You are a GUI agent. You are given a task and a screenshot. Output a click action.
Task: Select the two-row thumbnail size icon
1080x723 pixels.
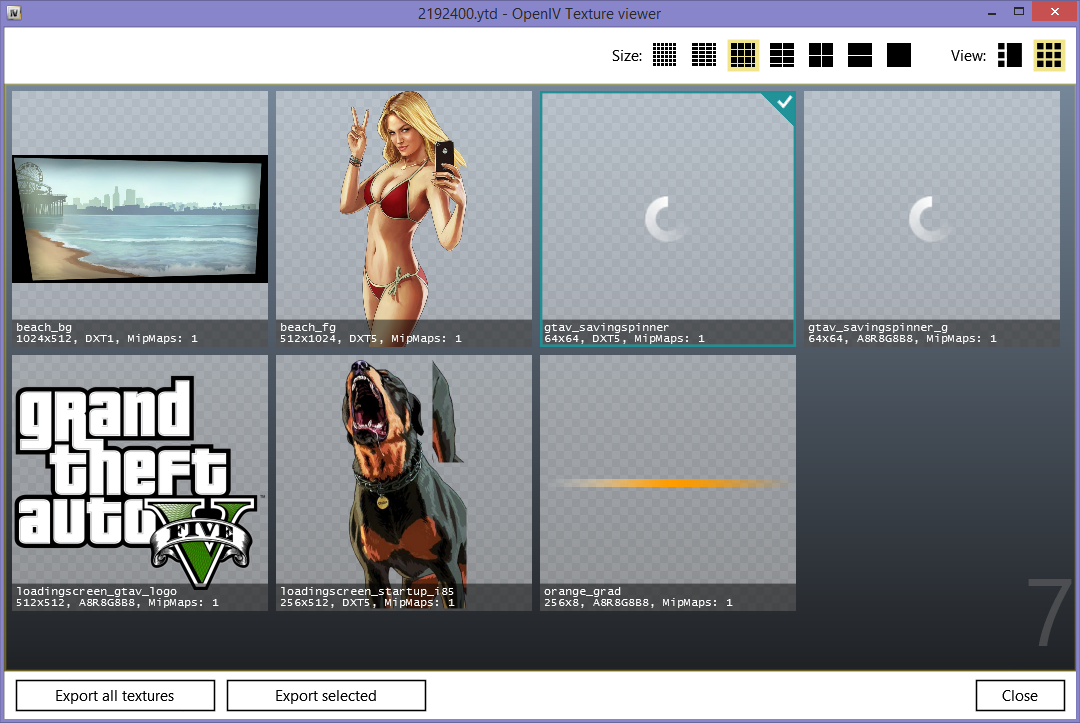pyautogui.click(x=860, y=55)
